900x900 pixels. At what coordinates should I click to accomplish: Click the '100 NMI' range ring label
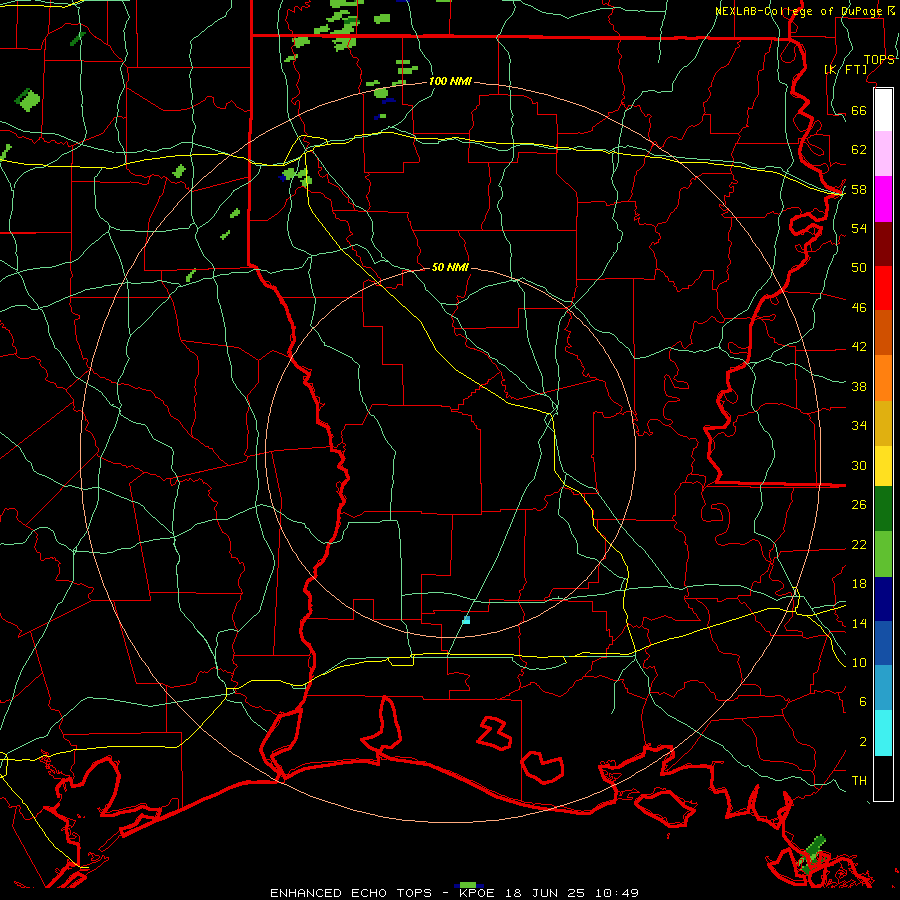(450, 82)
